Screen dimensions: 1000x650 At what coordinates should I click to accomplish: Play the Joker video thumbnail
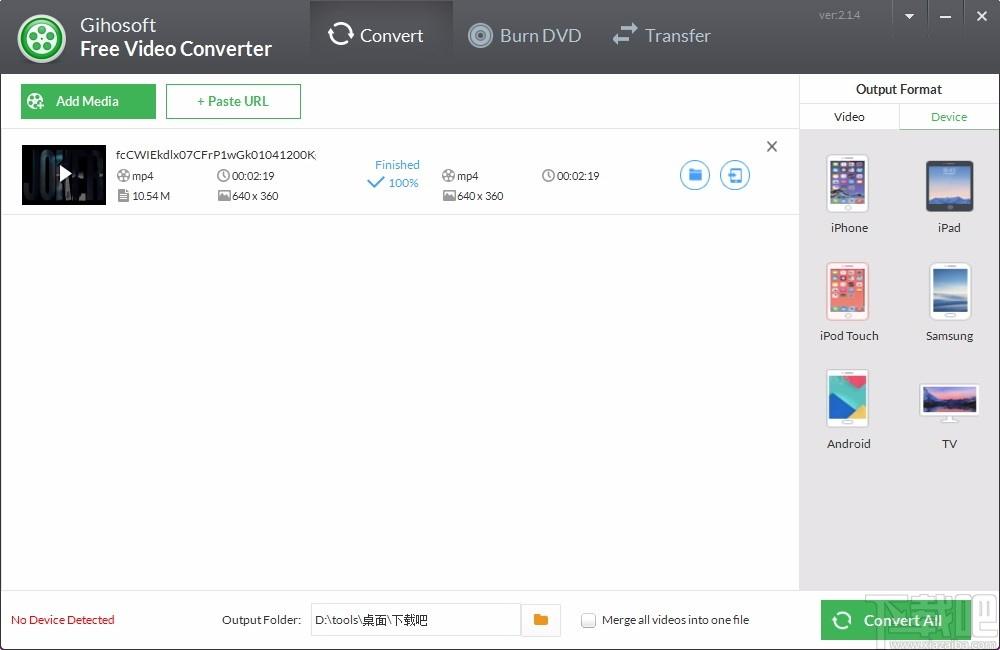[64, 174]
